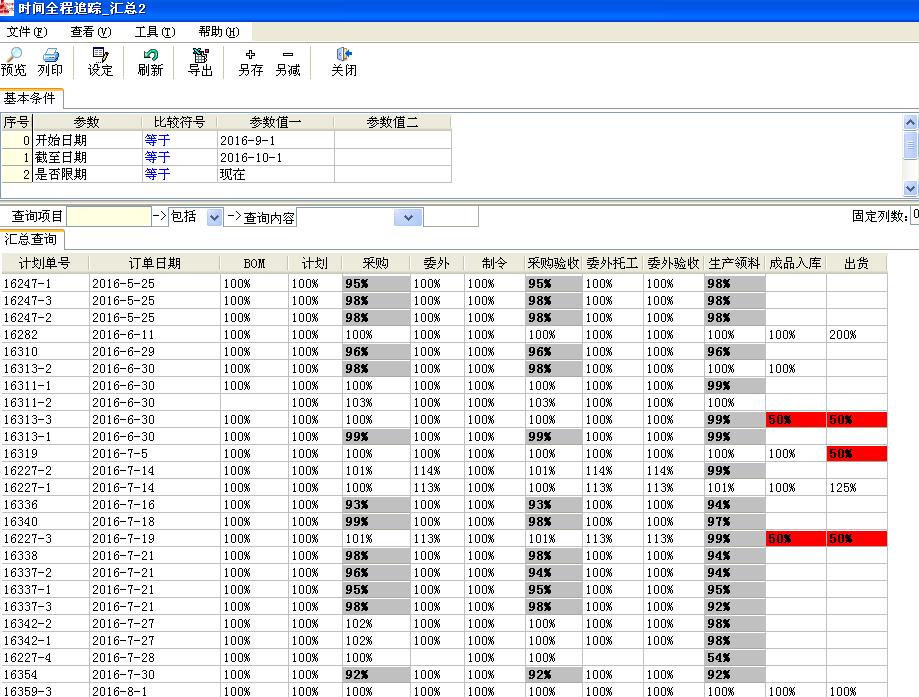Open the 帮助(H) menu
919x697 pixels.
(218, 32)
